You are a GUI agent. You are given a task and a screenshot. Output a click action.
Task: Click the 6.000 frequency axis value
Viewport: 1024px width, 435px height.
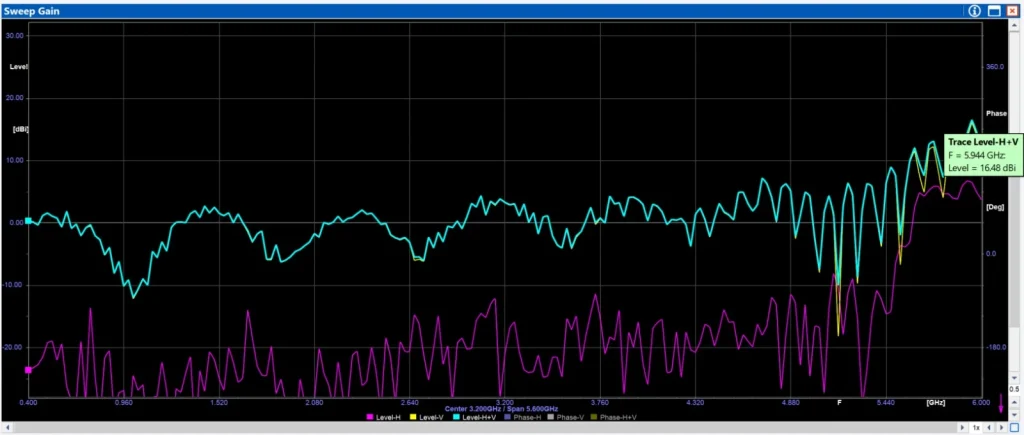(x=981, y=402)
